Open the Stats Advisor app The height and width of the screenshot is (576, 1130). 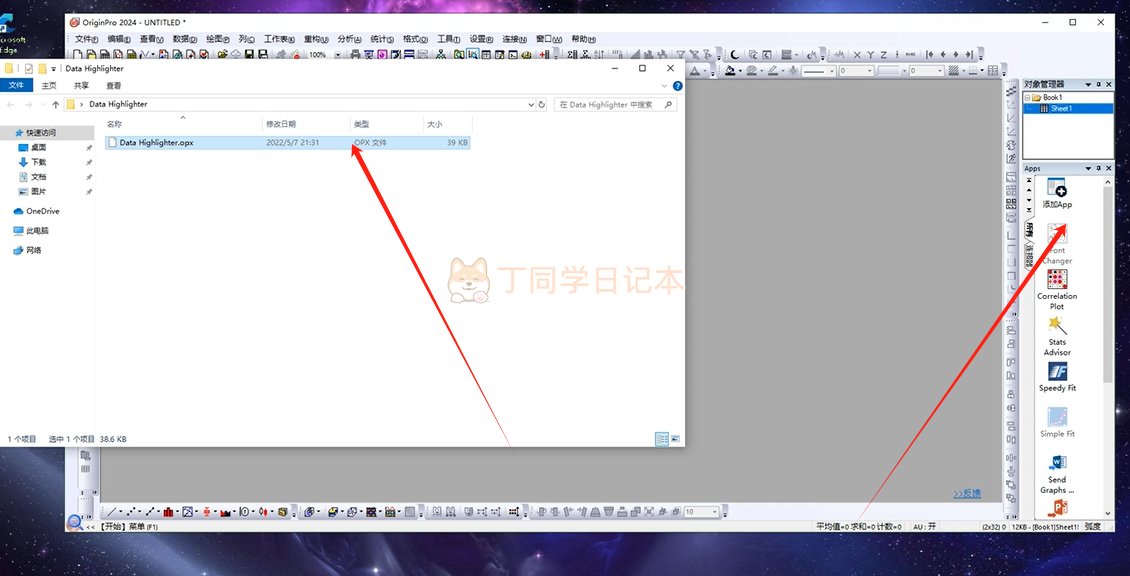(1057, 336)
